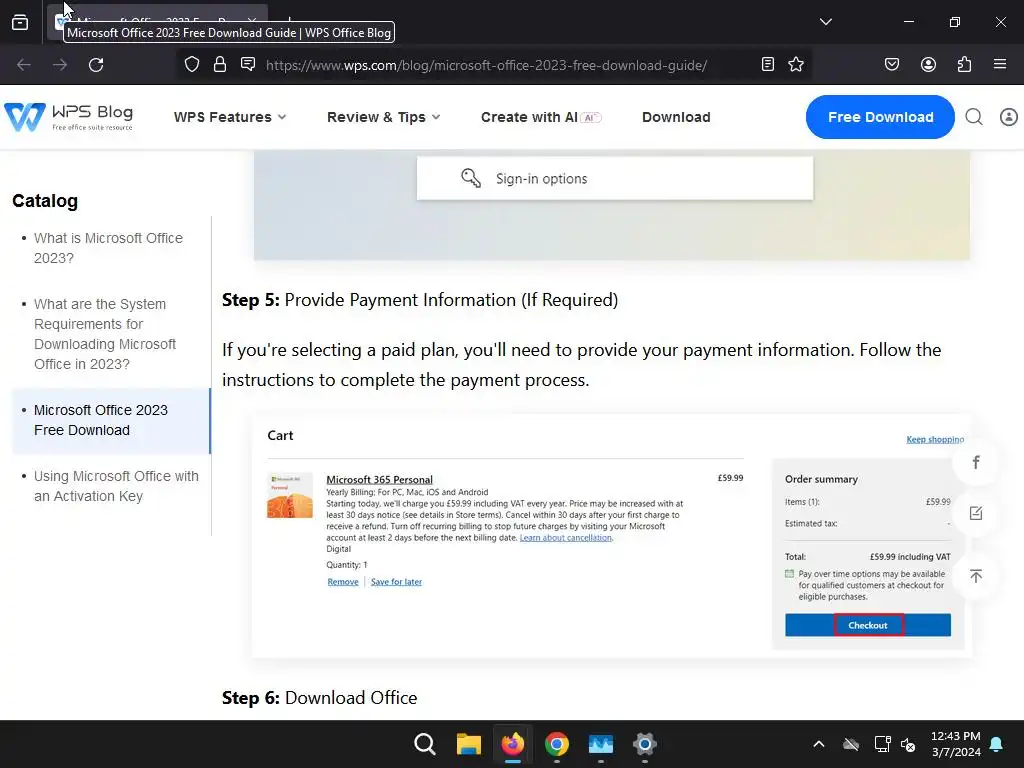This screenshot has width=1024, height=768.
Task: Click address bar URL field
Action: click(486, 65)
